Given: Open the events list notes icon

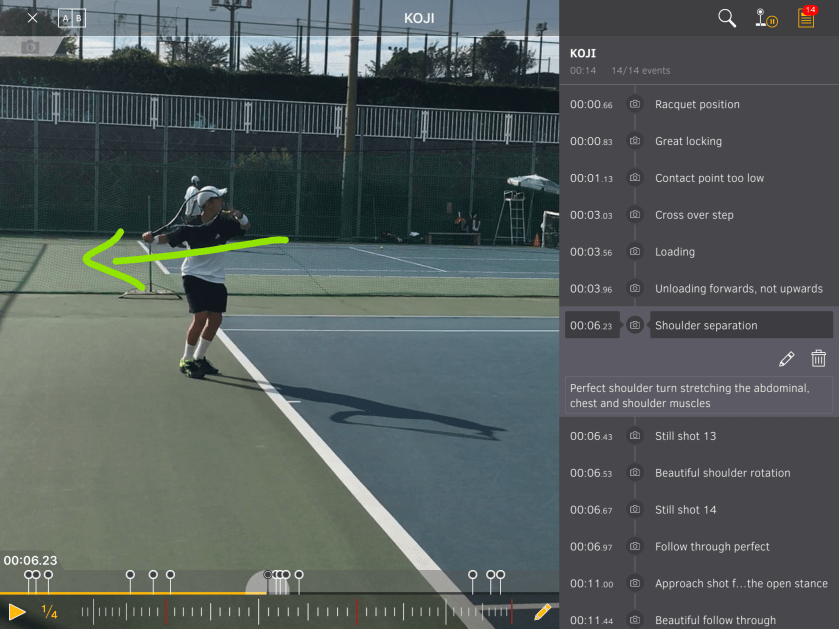Looking at the screenshot, I should pos(806,18).
